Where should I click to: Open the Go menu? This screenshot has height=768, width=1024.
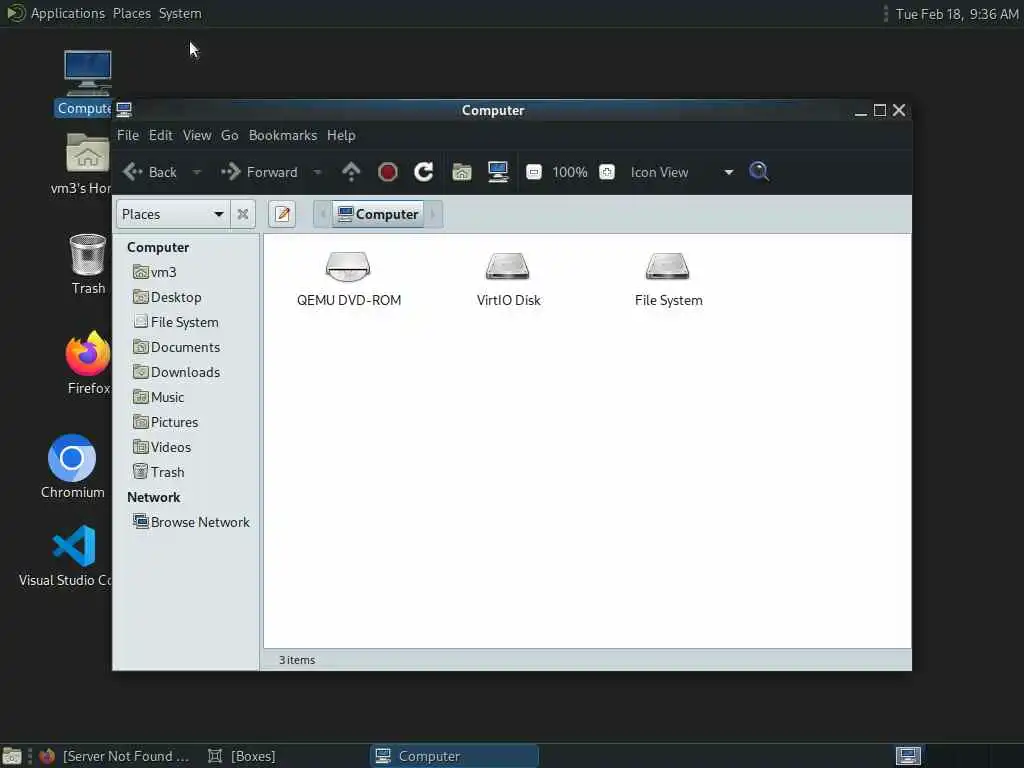229,135
